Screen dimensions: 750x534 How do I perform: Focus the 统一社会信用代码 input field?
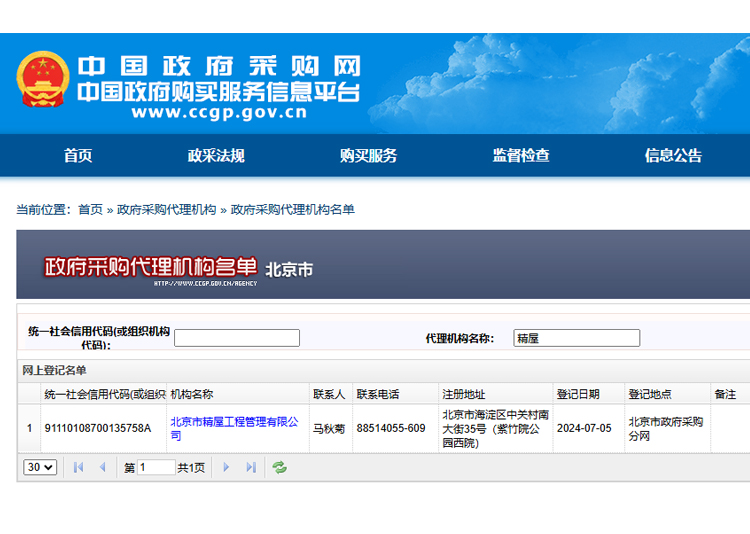[237, 338]
